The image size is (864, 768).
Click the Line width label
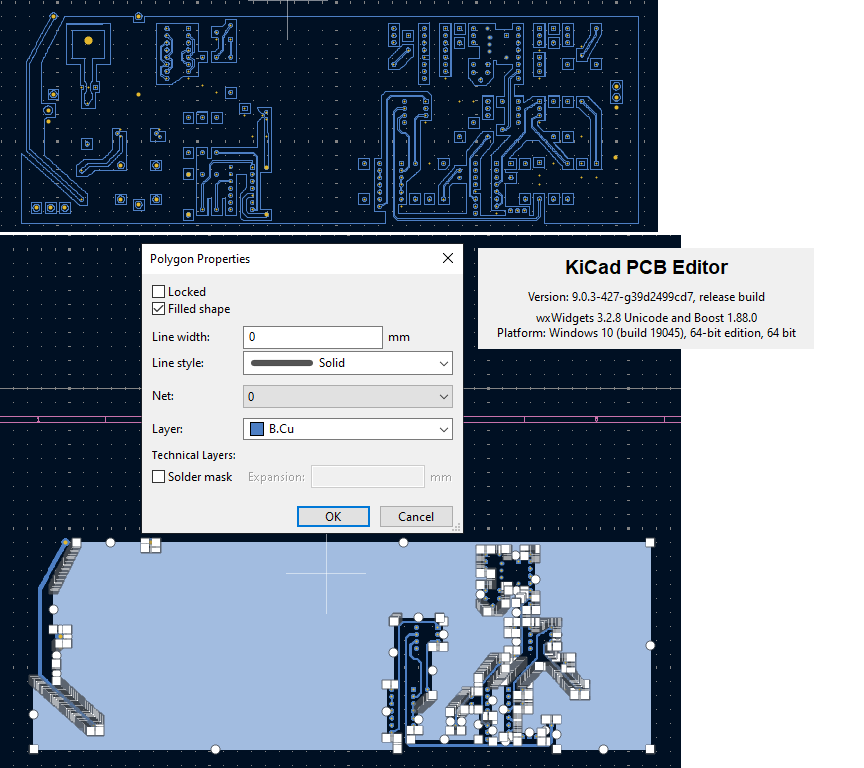(x=181, y=337)
